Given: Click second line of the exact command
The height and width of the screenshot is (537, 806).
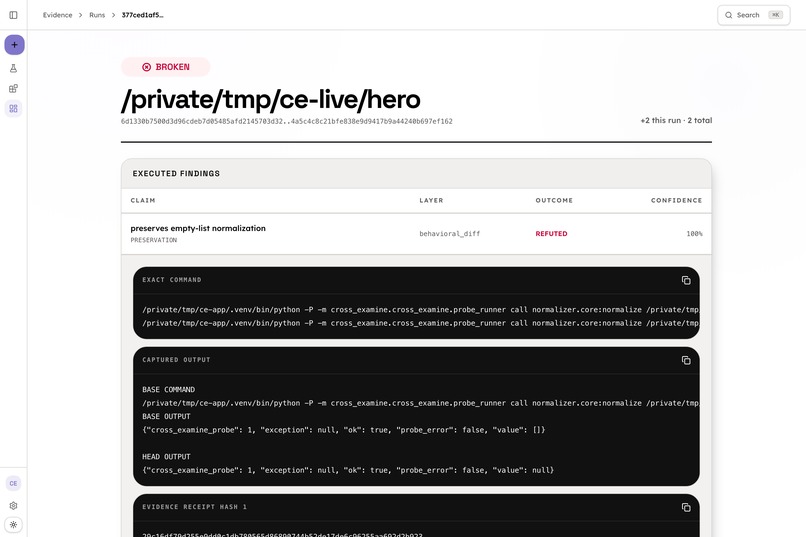Looking at the screenshot, I should tap(420, 323).
